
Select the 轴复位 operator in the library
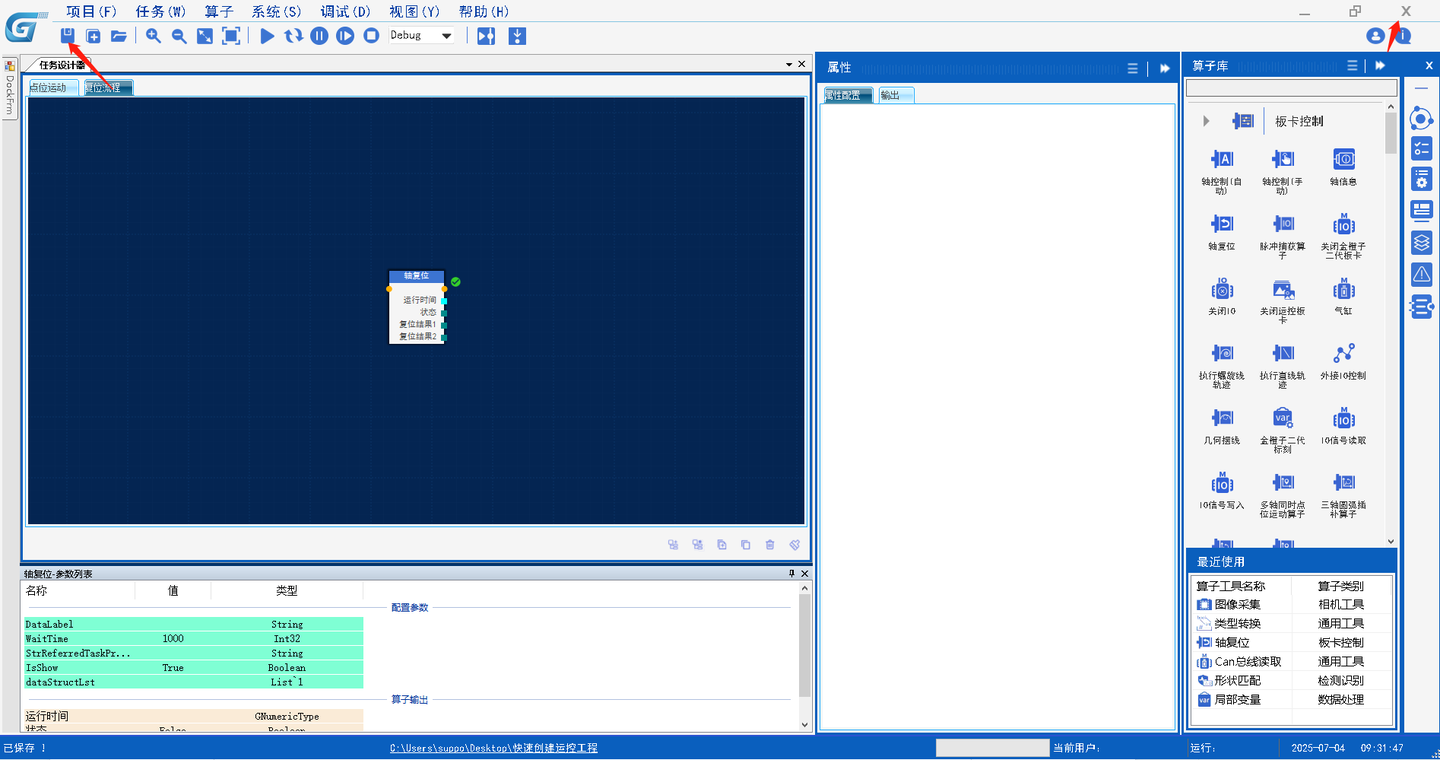(x=1222, y=229)
